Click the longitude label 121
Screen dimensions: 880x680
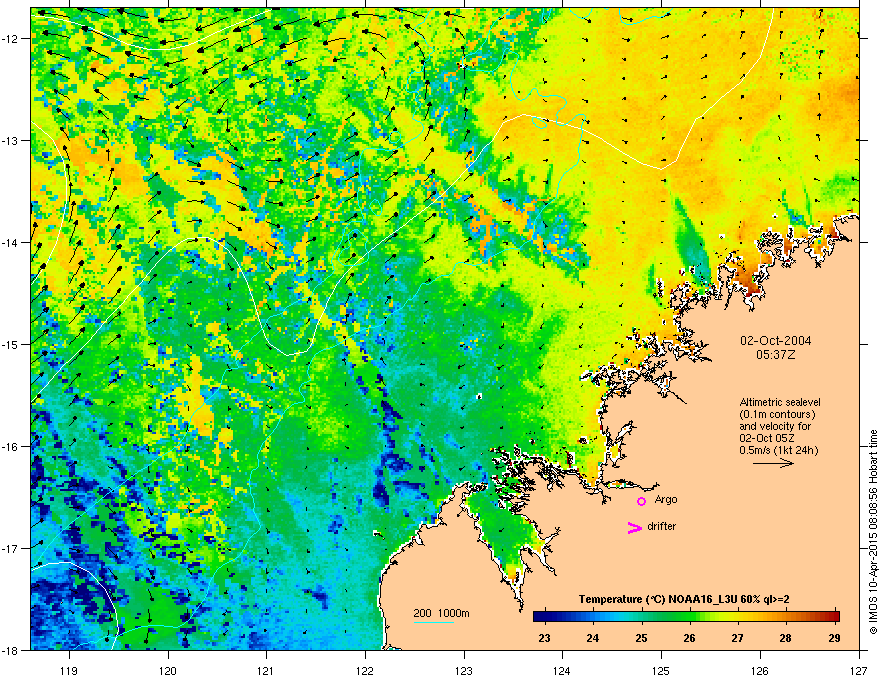[x=266, y=670]
